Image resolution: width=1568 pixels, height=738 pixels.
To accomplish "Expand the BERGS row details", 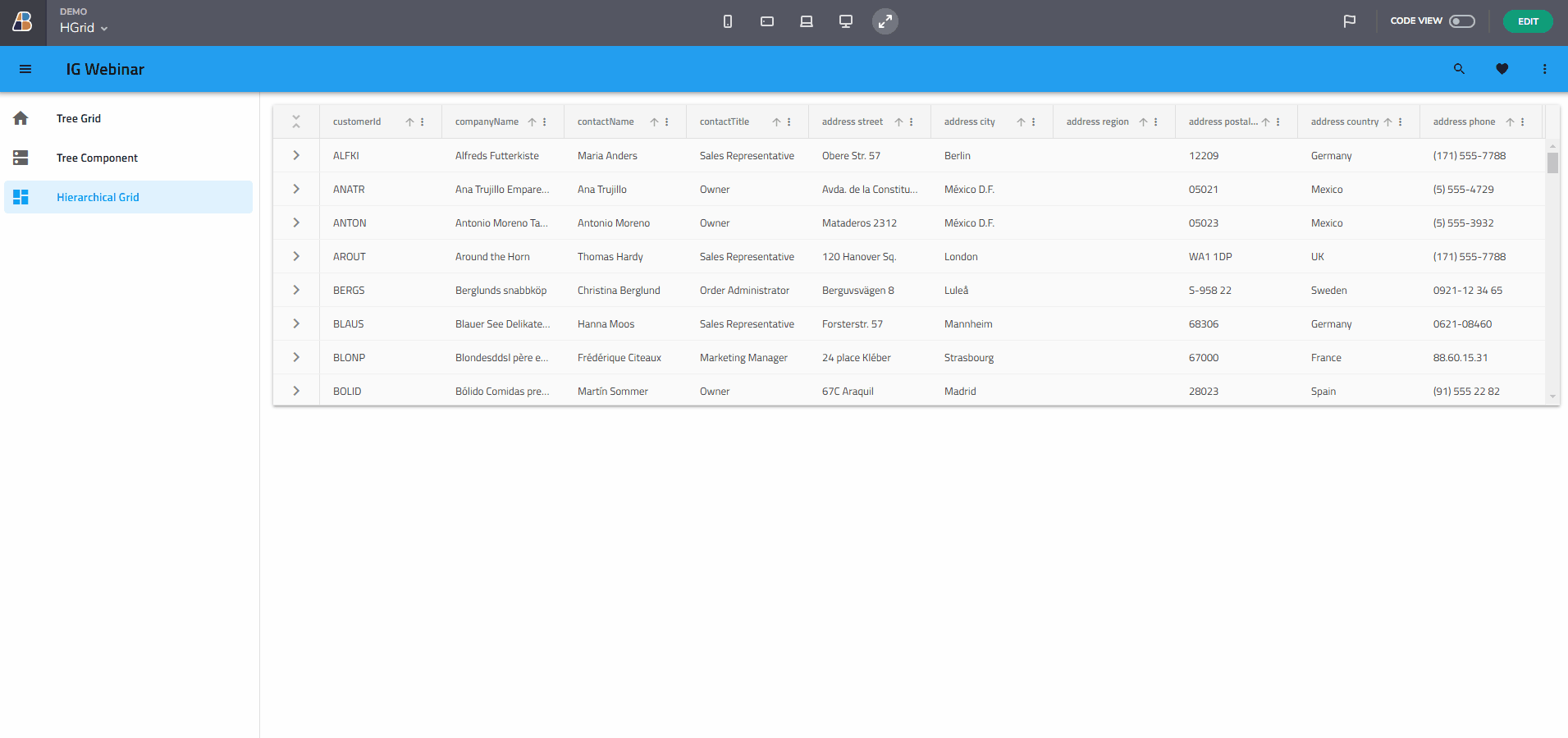I will point(296,290).
